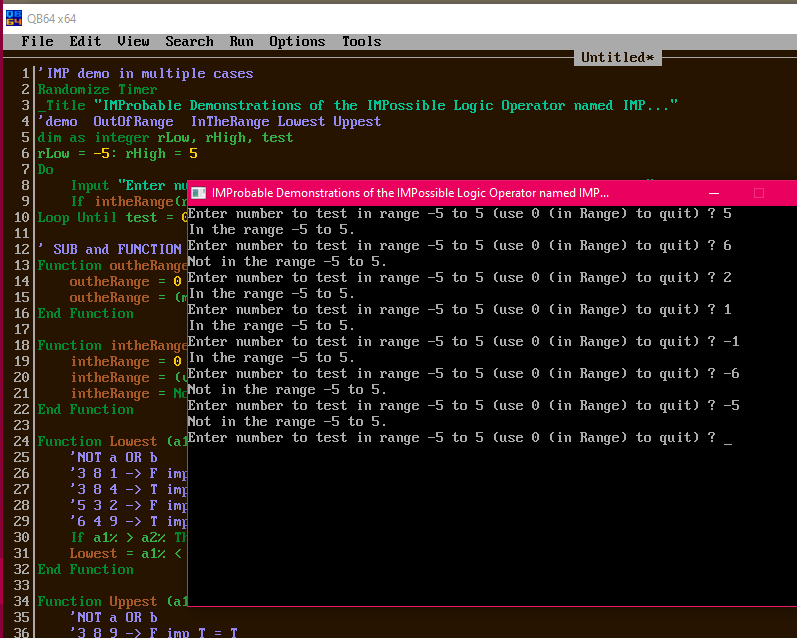Place cursor on the Randomize Timer line
This screenshot has height=638, width=797.
click(97, 89)
